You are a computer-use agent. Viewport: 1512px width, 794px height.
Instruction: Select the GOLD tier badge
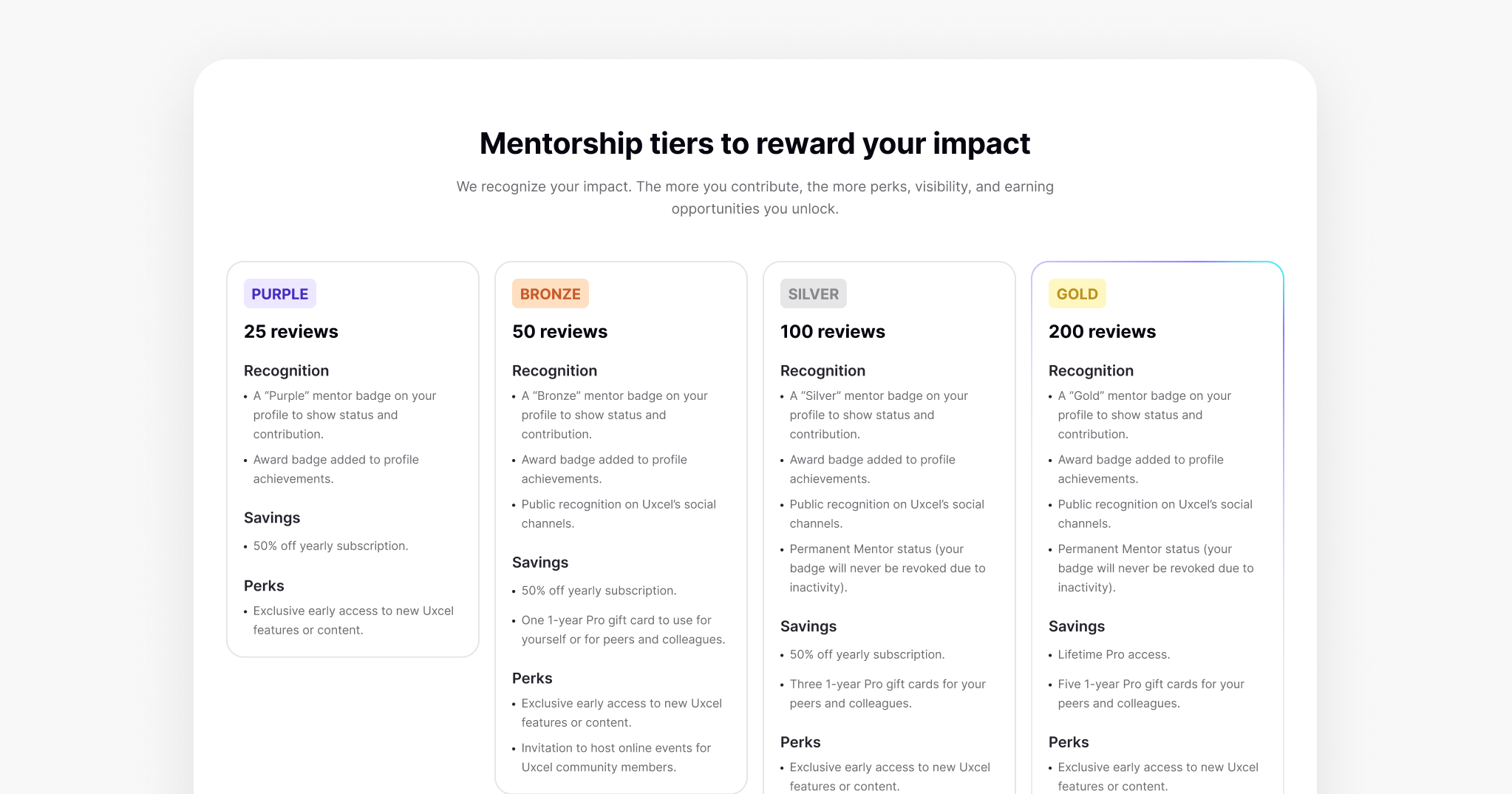[x=1077, y=293]
